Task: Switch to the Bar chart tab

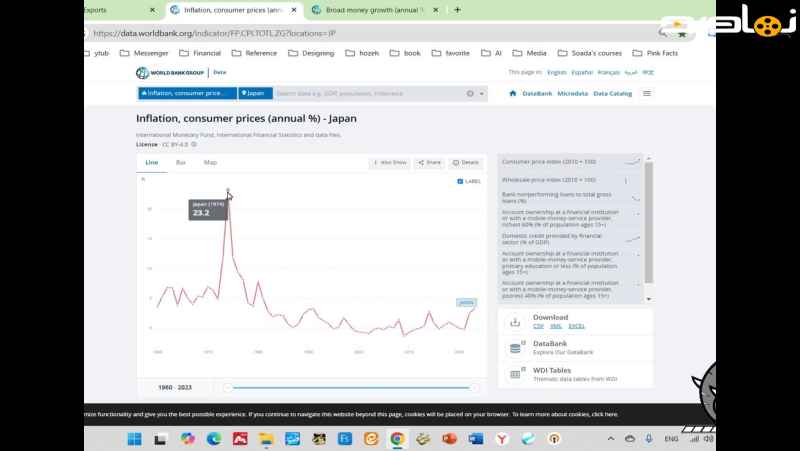Action: click(181, 162)
